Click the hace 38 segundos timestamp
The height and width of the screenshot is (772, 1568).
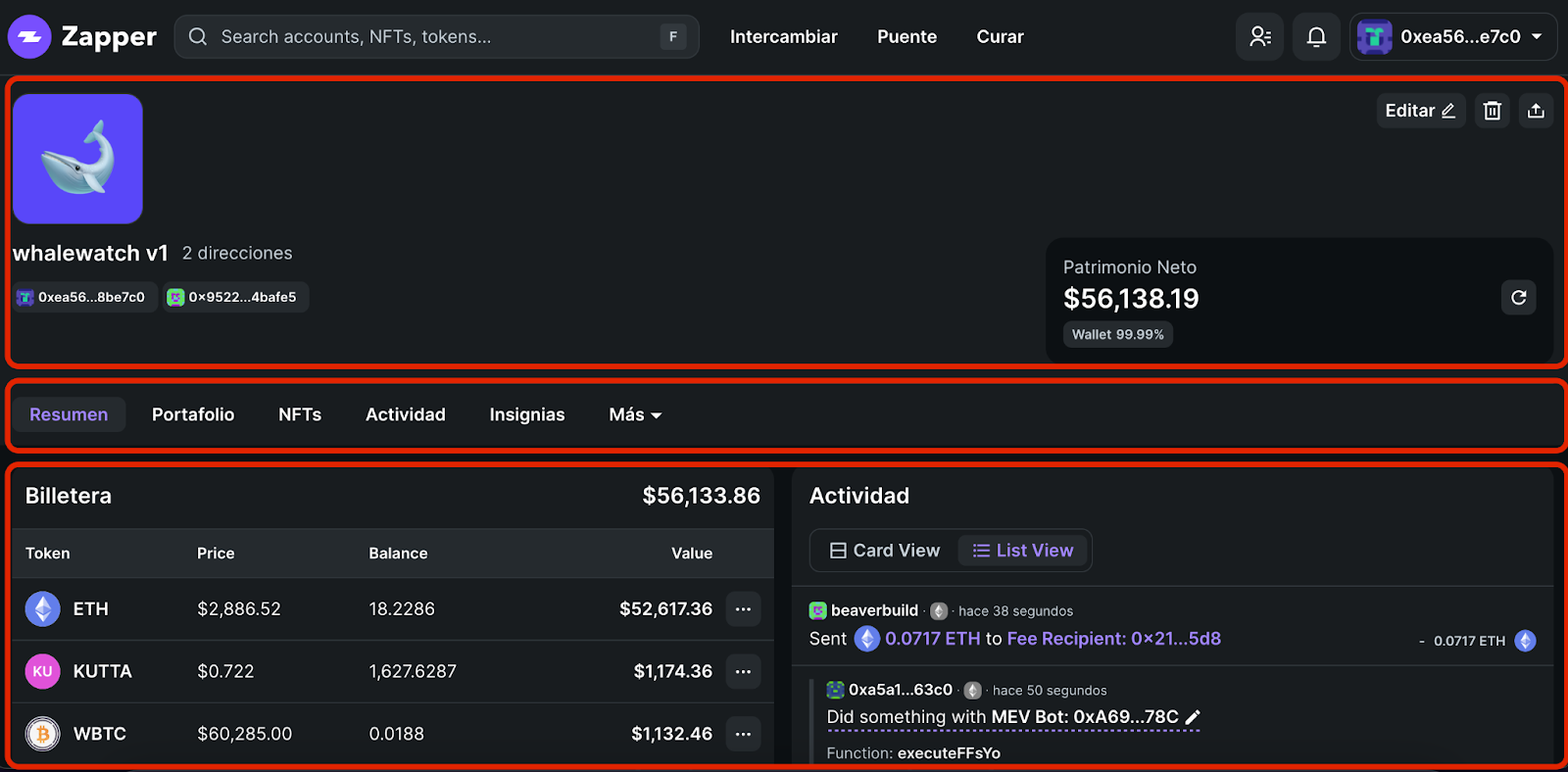coord(1015,611)
